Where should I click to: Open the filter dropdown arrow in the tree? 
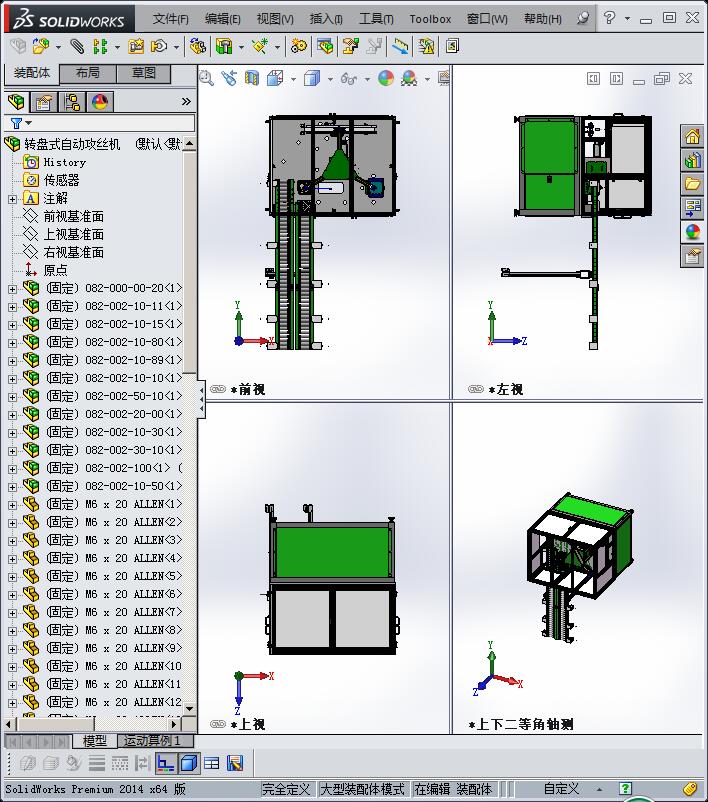pyautogui.click(x=29, y=123)
